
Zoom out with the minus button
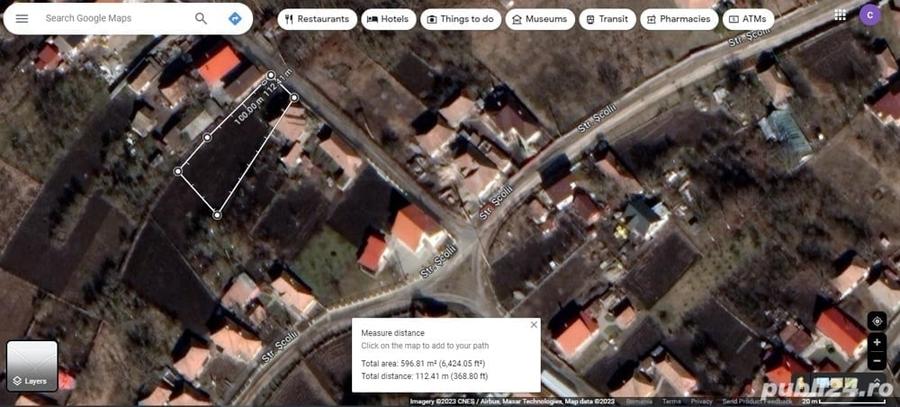[877, 361]
